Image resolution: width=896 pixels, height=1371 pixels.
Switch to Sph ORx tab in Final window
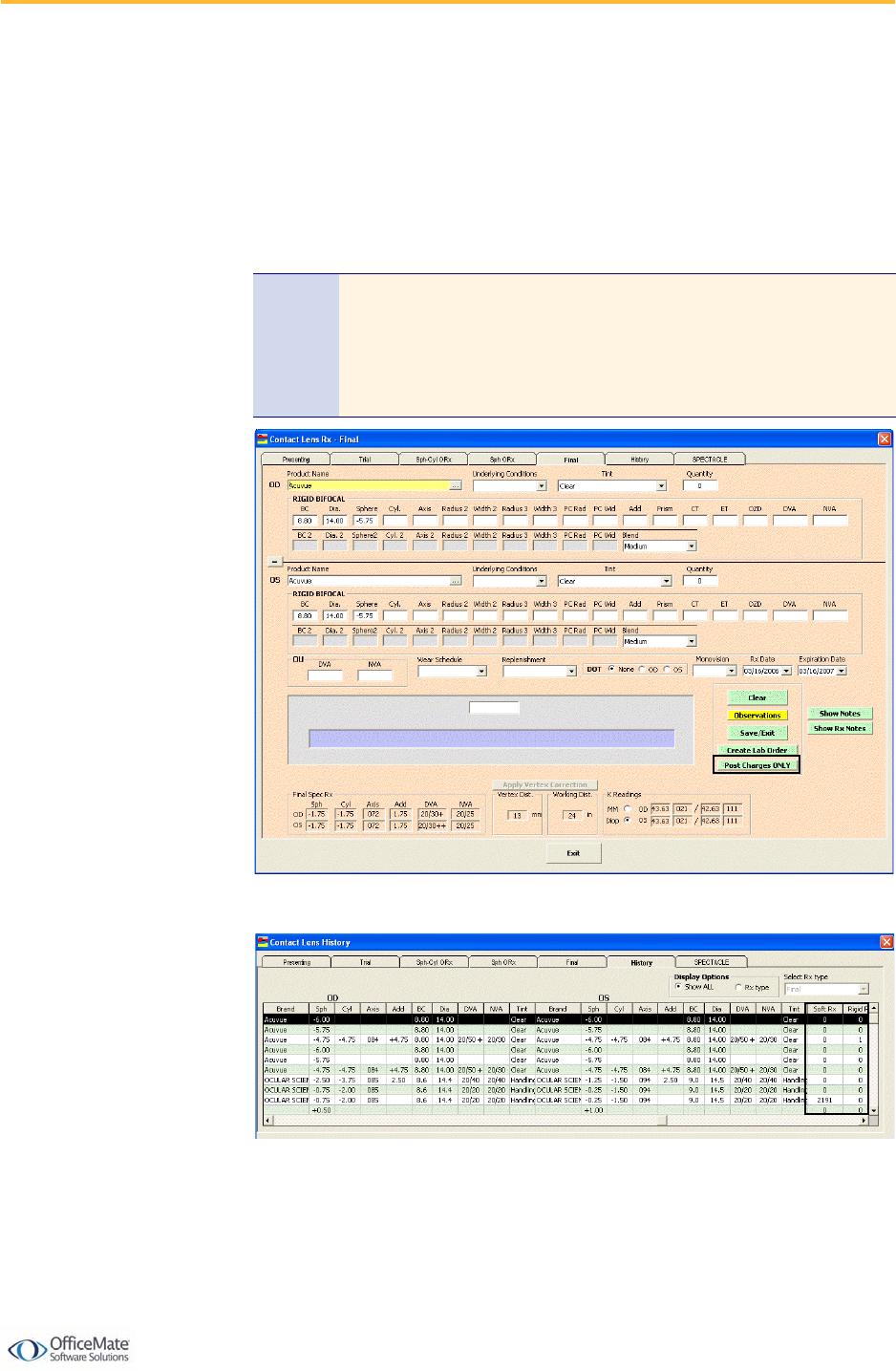pyautogui.click(x=502, y=460)
